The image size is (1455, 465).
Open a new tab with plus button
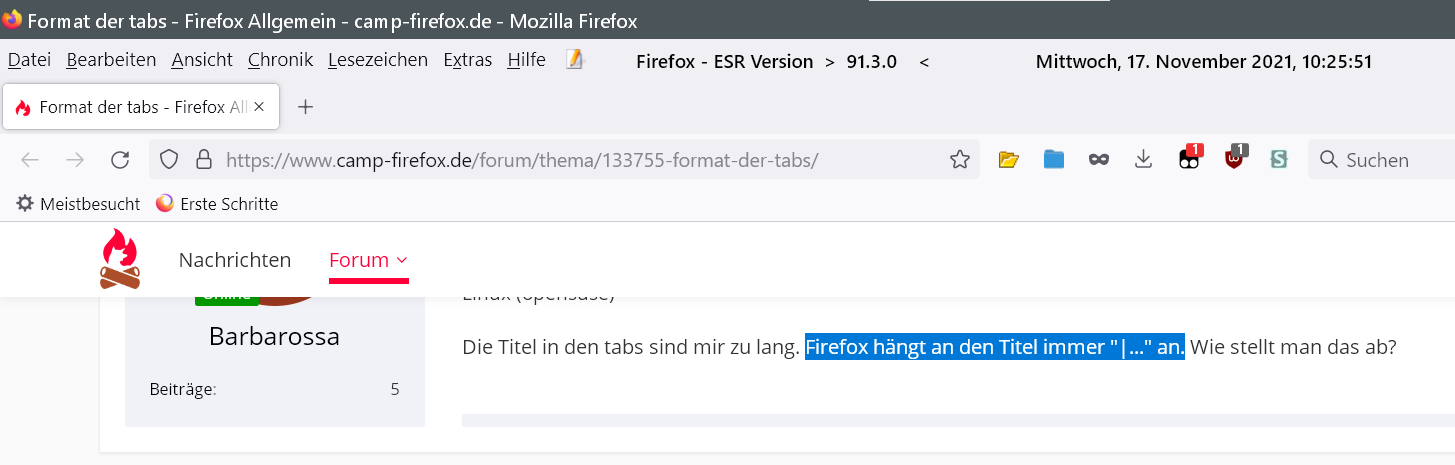click(x=306, y=108)
